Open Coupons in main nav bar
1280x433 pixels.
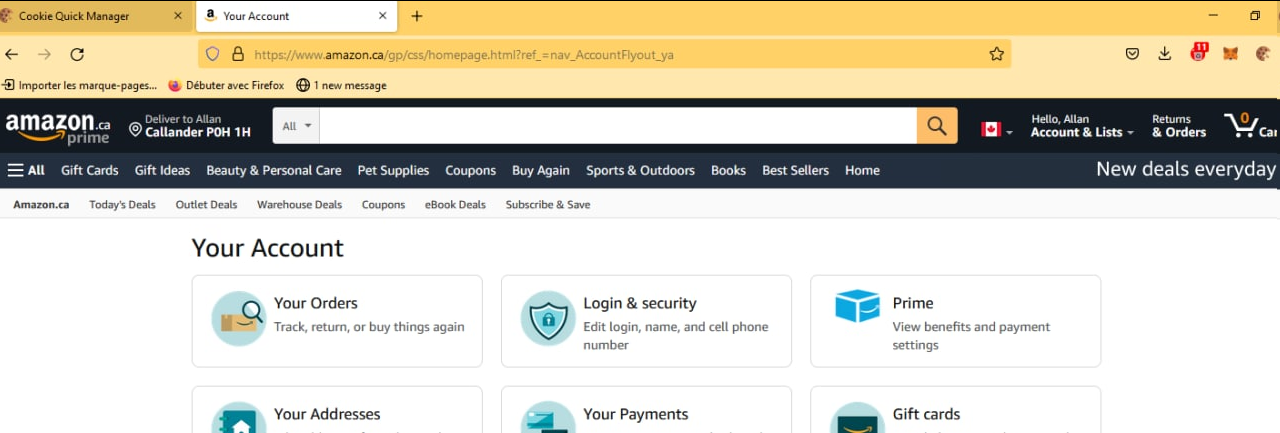(471, 170)
